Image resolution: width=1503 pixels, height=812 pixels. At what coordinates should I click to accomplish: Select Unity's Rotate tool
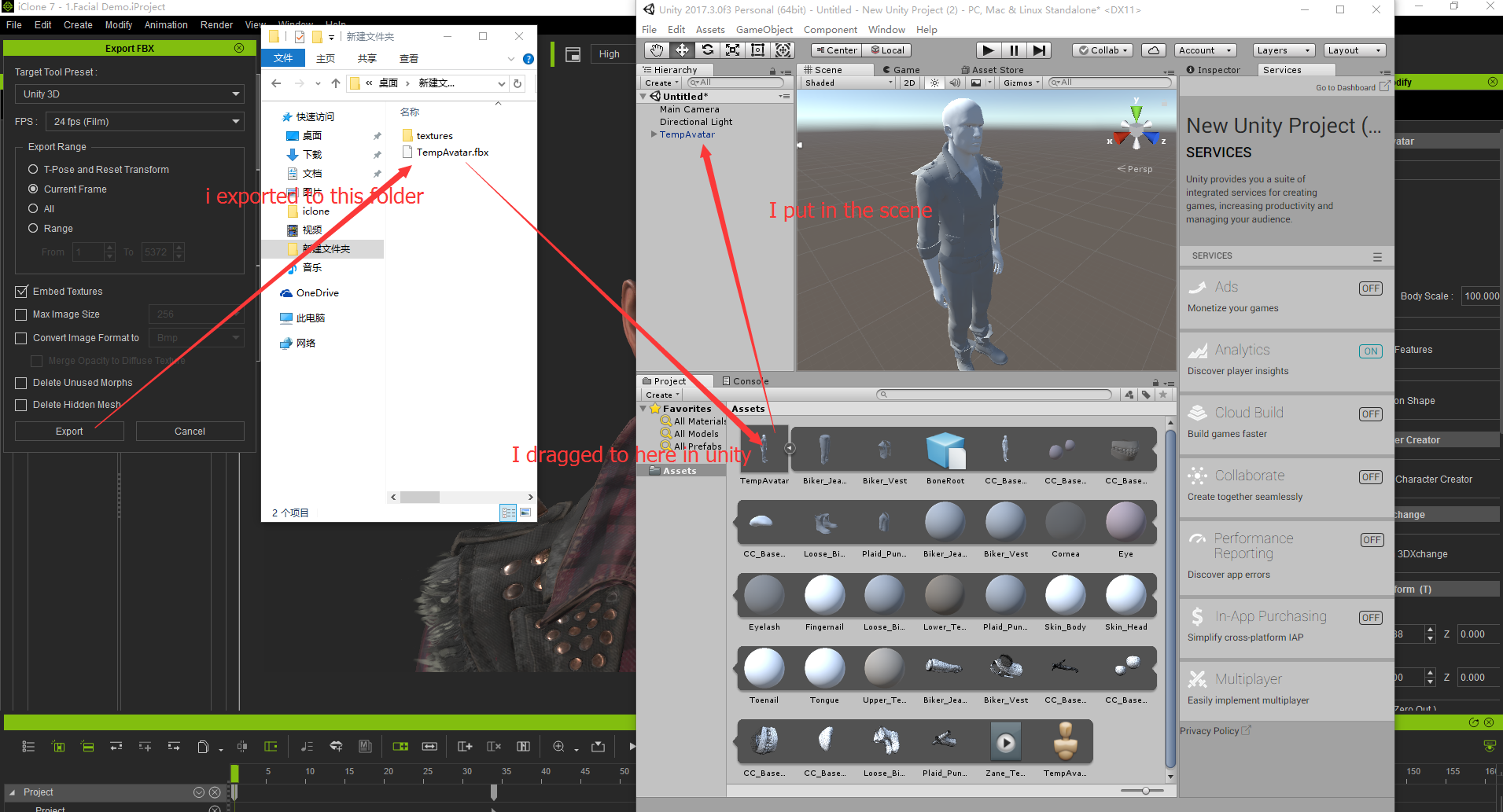click(707, 50)
